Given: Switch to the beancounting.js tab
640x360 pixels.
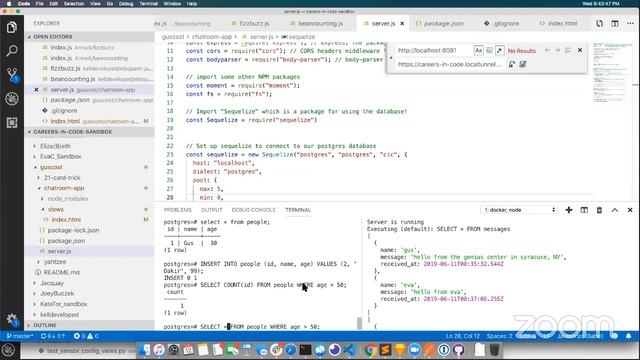Looking at the screenshot, I should point(316,24).
